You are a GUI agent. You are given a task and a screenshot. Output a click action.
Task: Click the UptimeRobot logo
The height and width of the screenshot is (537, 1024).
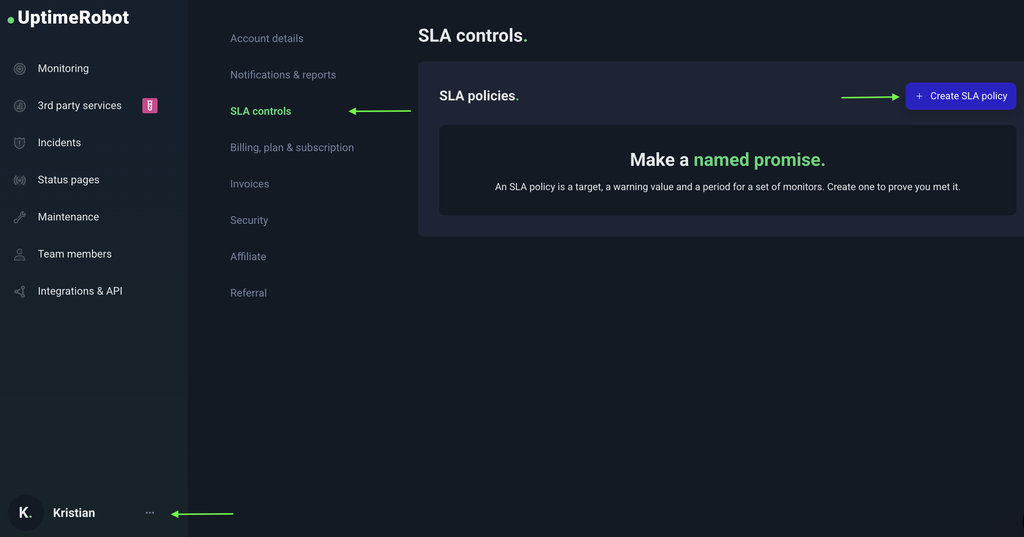[x=68, y=18]
